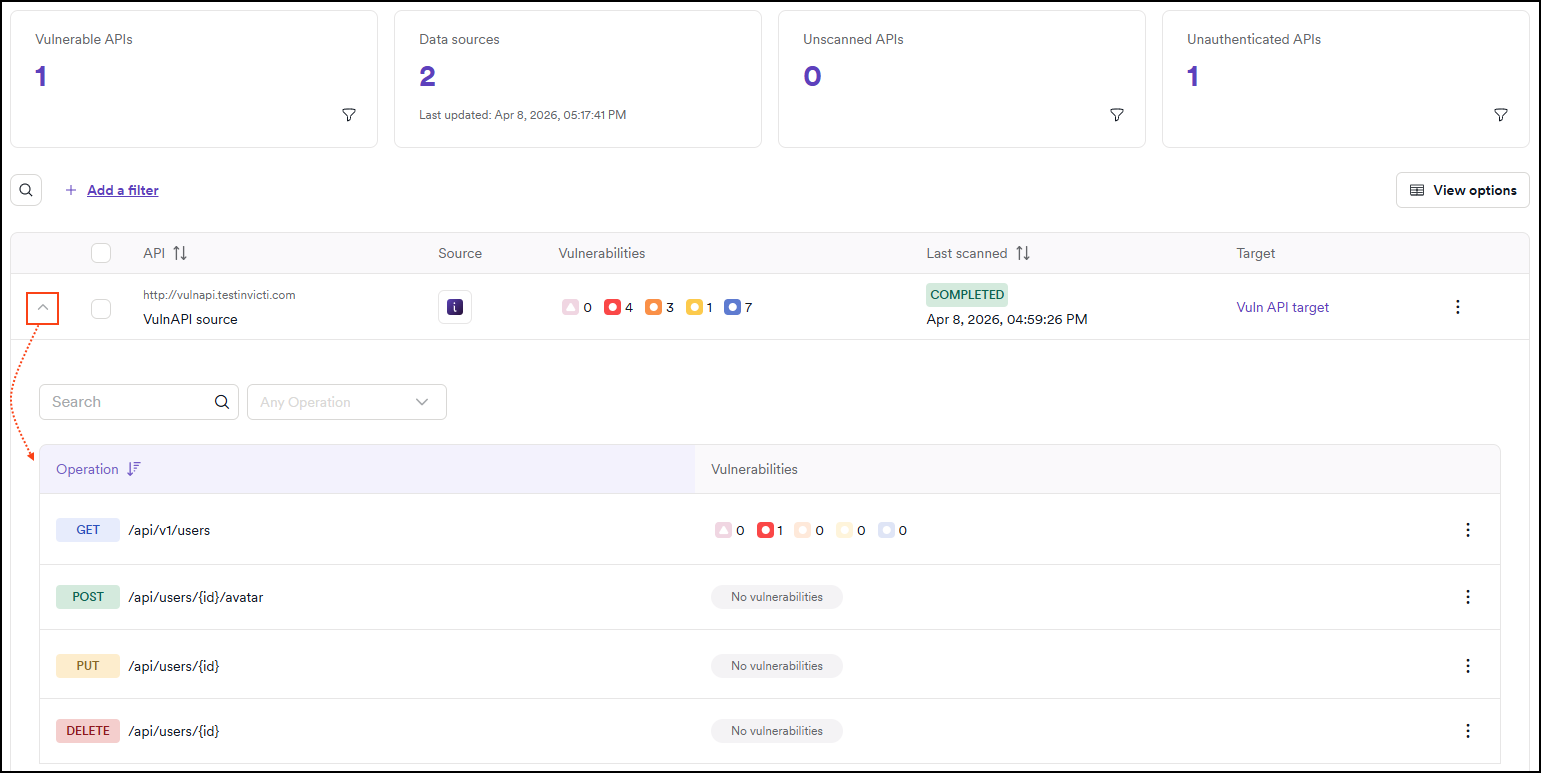Click the Add a filter link
The height and width of the screenshot is (773, 1541).
point(122,190)
